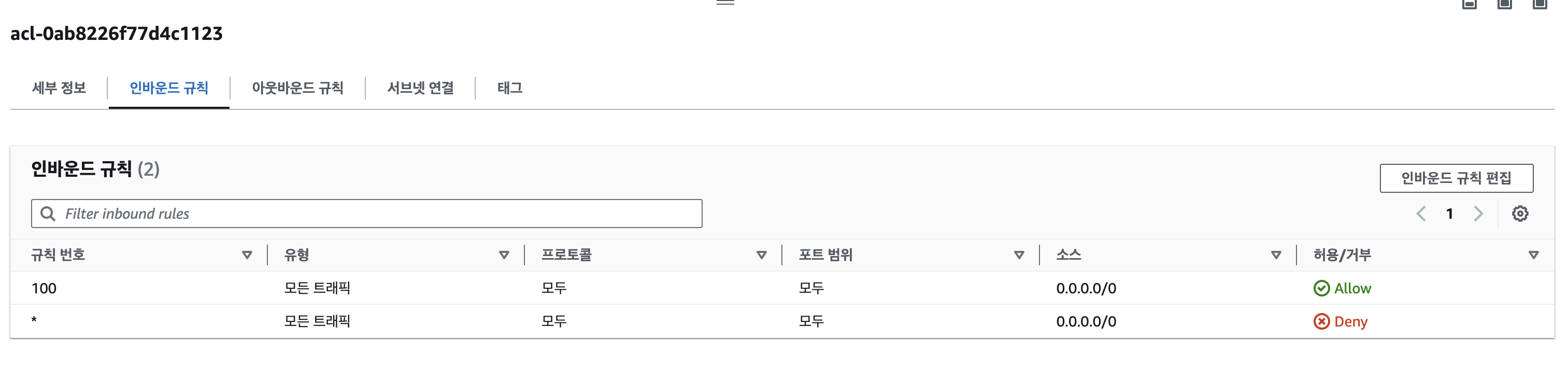Focus the Filter inbound rules field
The height and width of the screenshot is (368, 1568).
coord(366,214)
